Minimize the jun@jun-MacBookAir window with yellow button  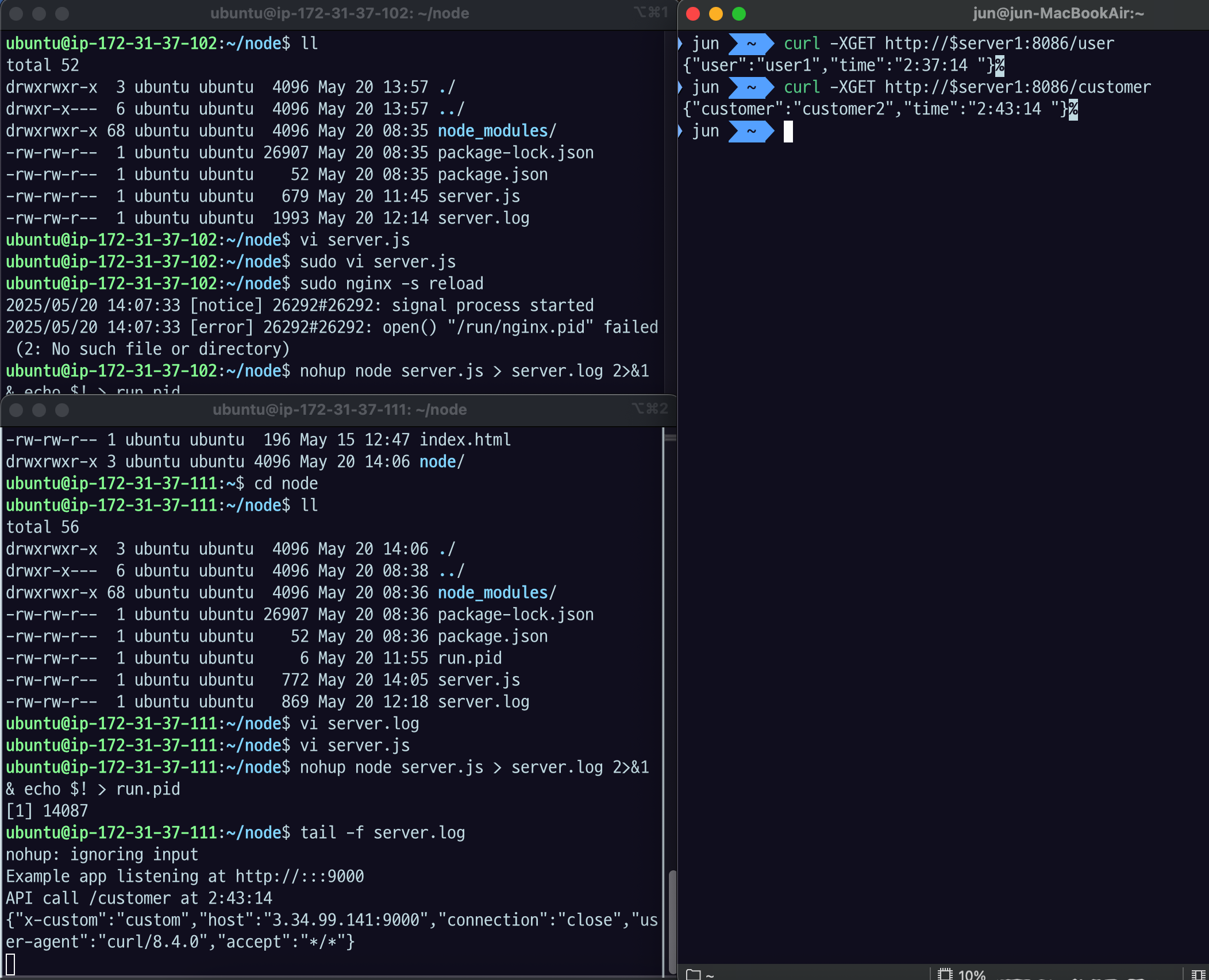pyautogui.click(x=716, y=14)
